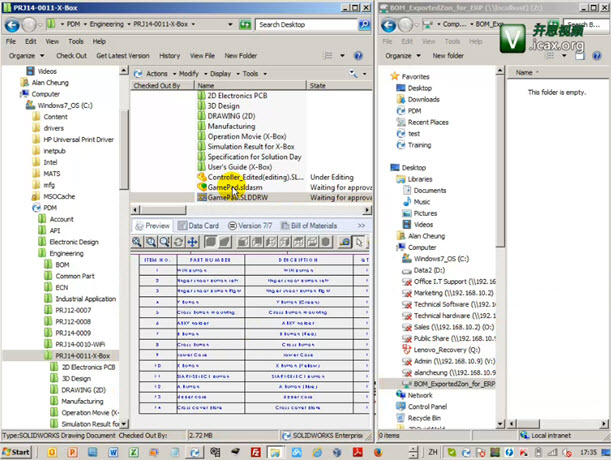Click the zoom to fit icon in preview toolbar
611x460 pixels.
point(138,242)
